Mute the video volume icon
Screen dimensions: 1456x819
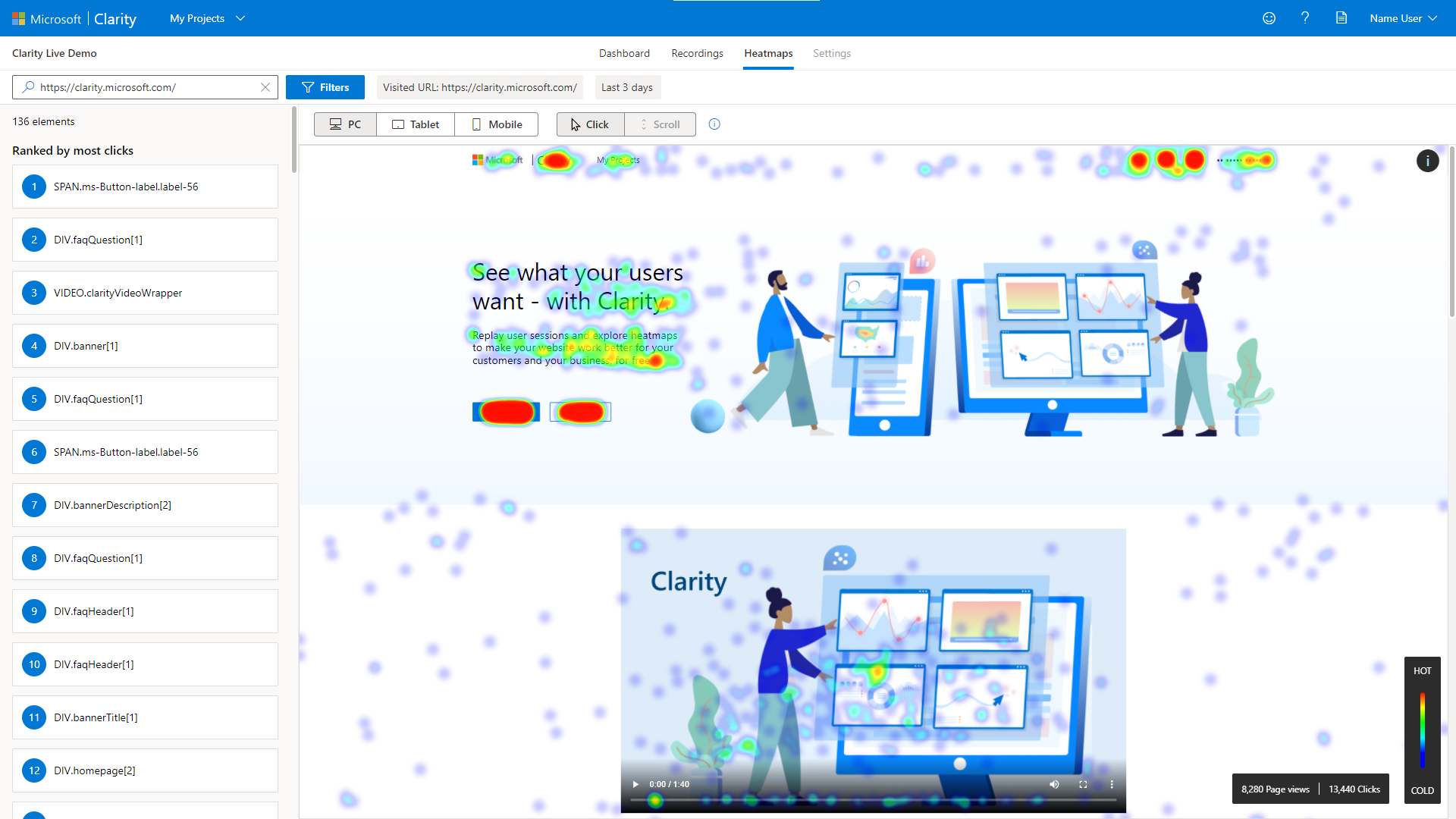pyautogui.click(x=1054, y=784)
